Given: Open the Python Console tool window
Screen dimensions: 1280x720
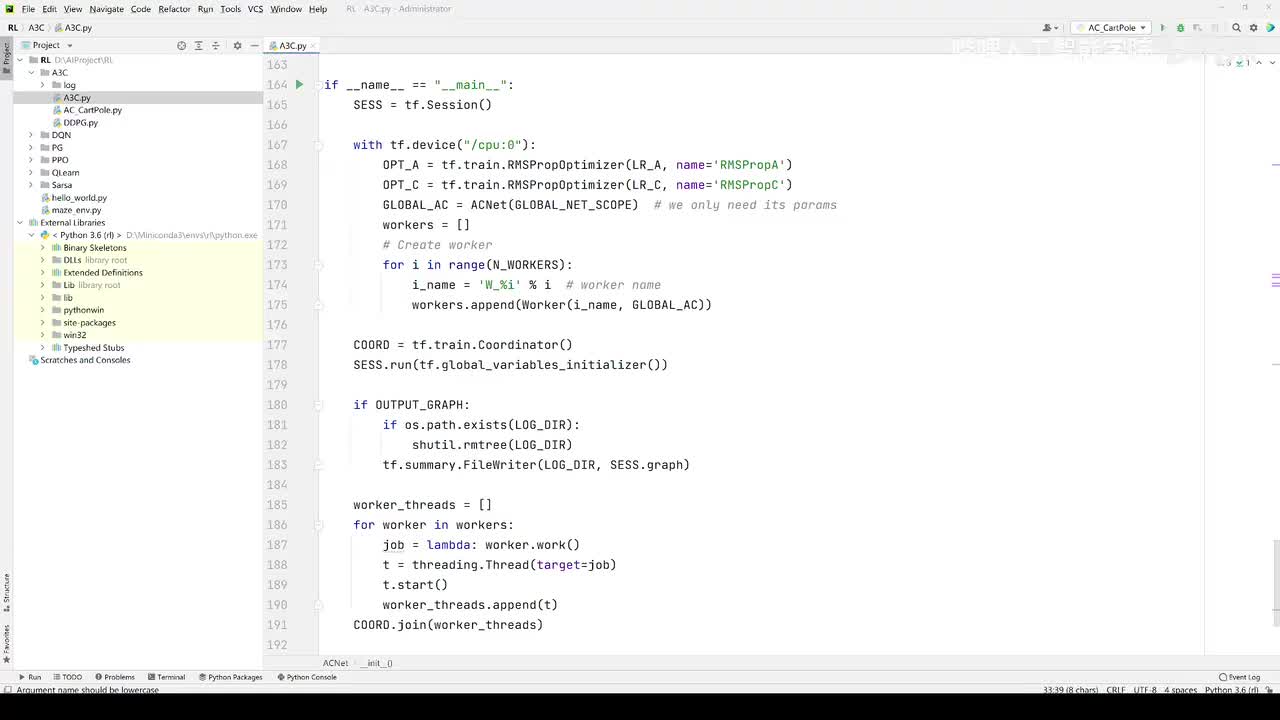Looking at the screenshot, I should (306, 677).
